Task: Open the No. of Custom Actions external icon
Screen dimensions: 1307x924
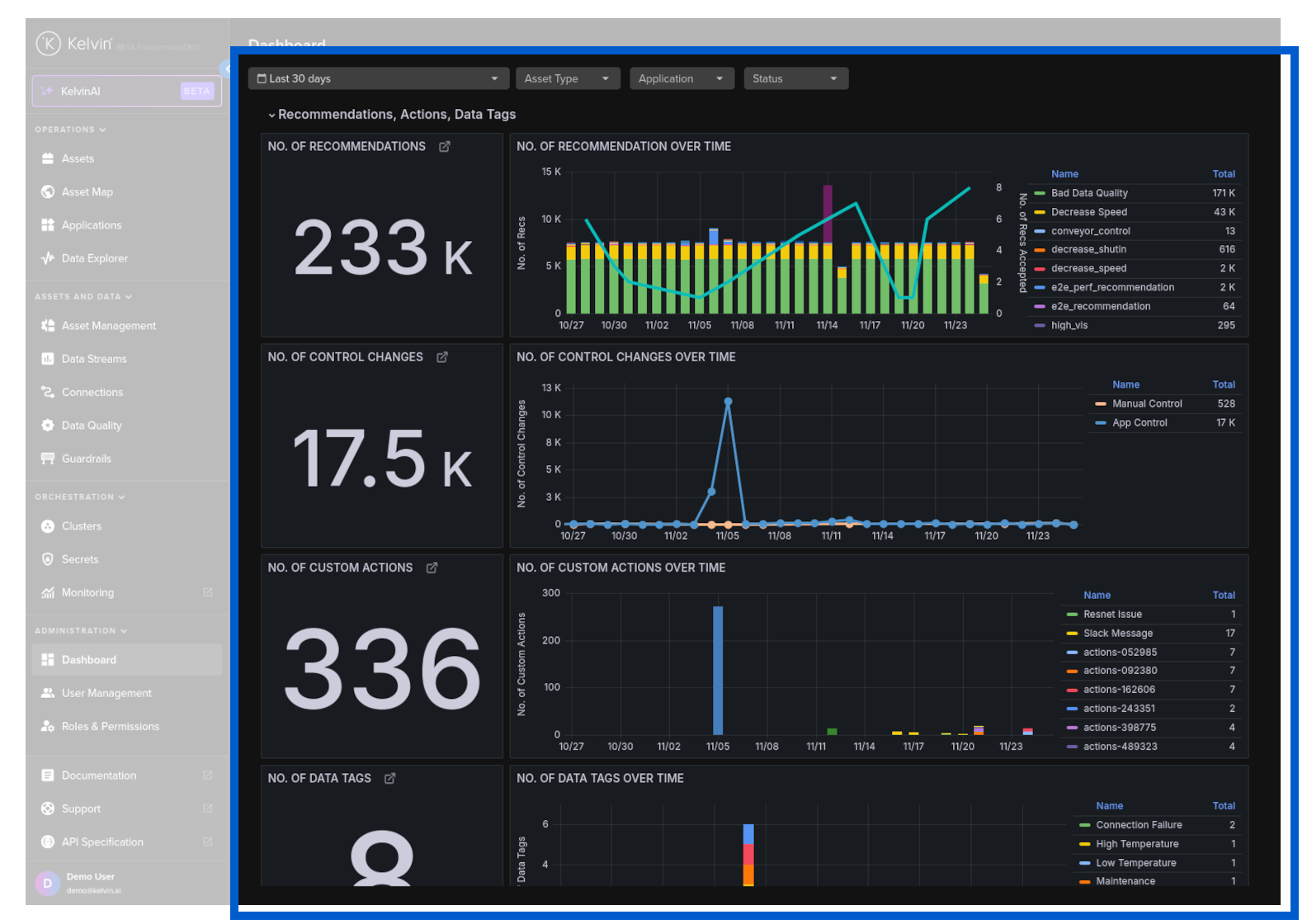Action: point(432,568)
